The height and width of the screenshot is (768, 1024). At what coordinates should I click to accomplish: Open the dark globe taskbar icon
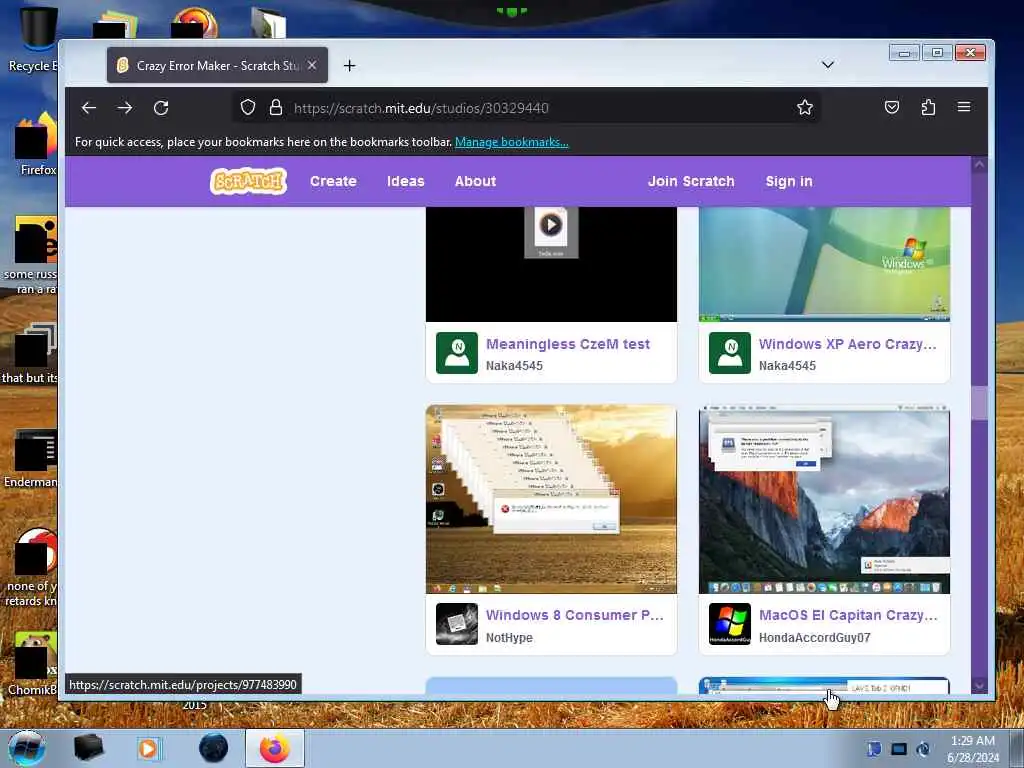coord(214,748)
